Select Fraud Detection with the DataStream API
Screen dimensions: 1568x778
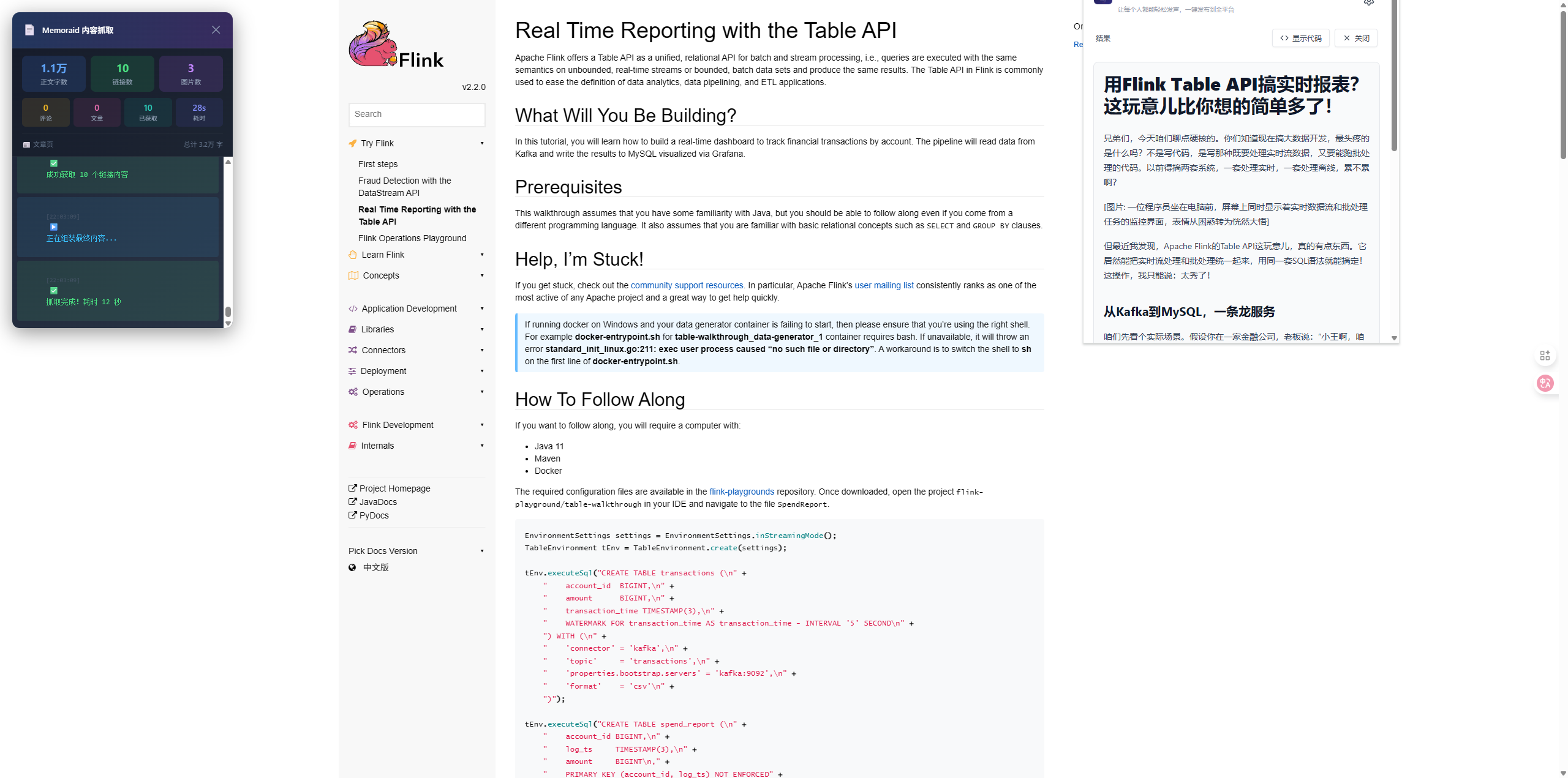click(404, 187)
